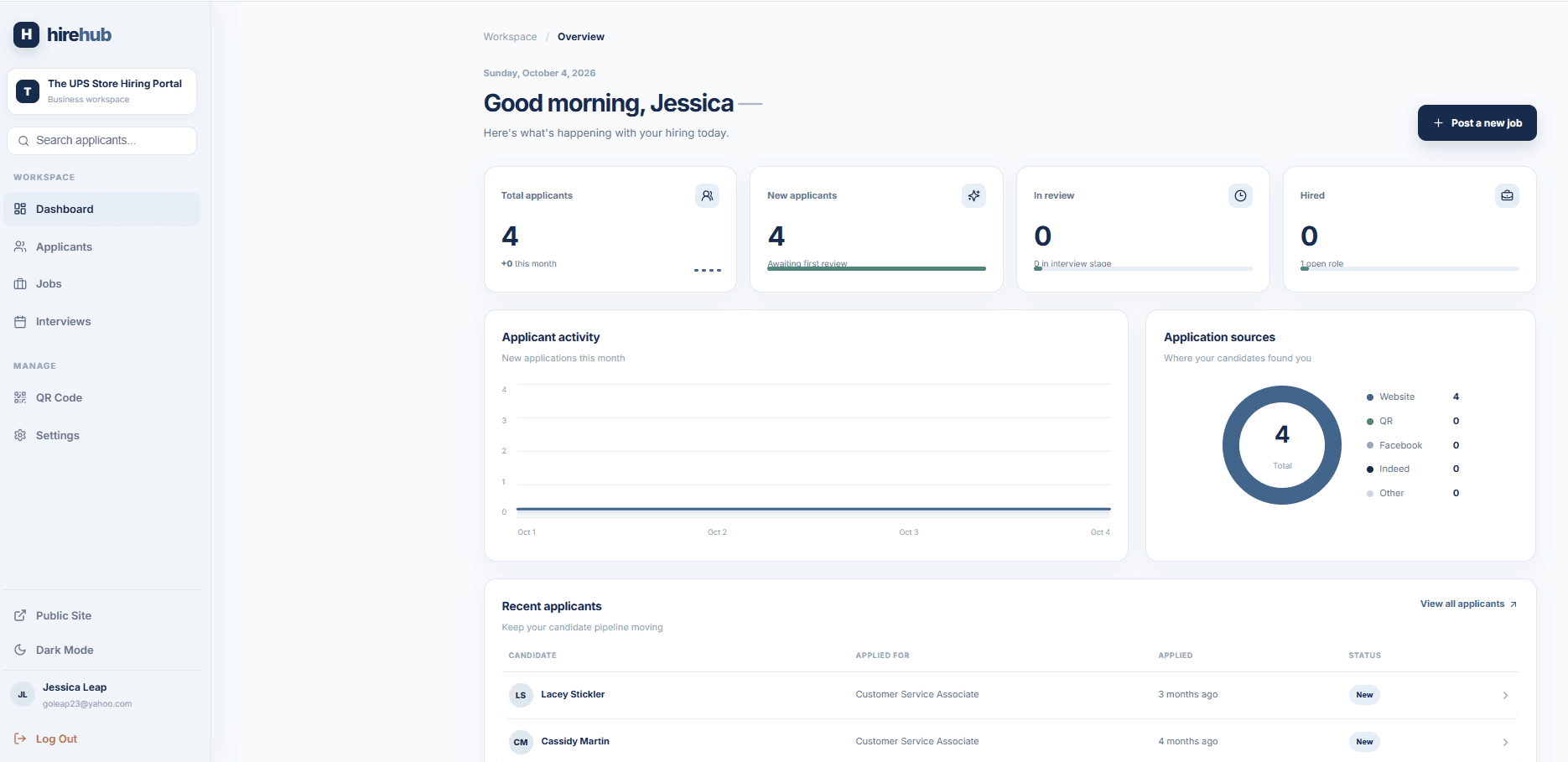Viewport: 1568px width, 762px height.
Task: Open Interviews section
Action: tap(101, 321)
